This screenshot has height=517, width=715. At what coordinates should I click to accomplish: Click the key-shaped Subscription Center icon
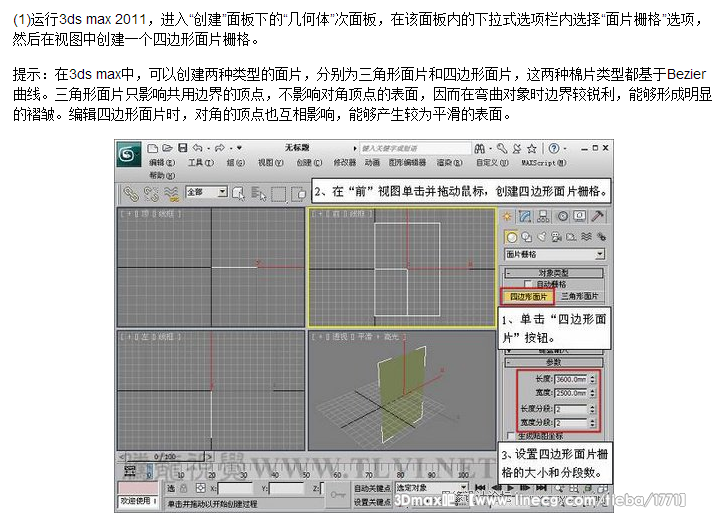[502, 149]
